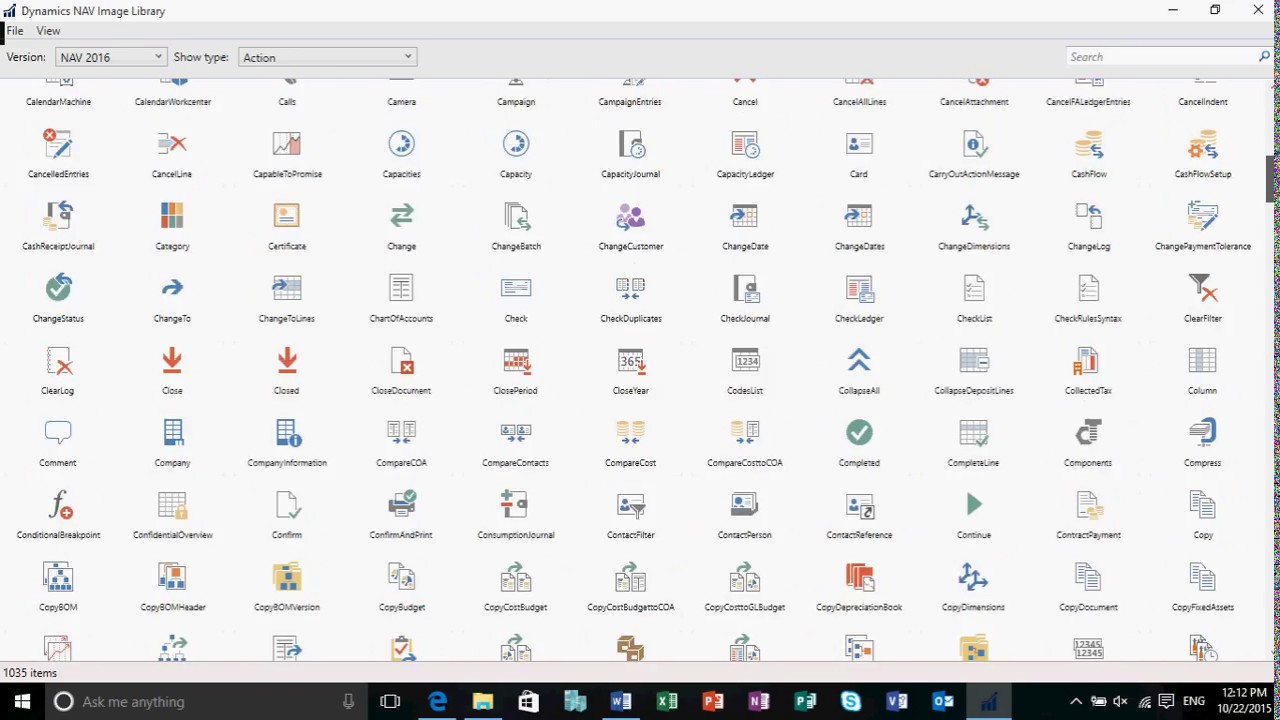The height and width of the screenshot is (720, 1280).
Task: Click the Continue play icon
Action: (x=973, y=504)
